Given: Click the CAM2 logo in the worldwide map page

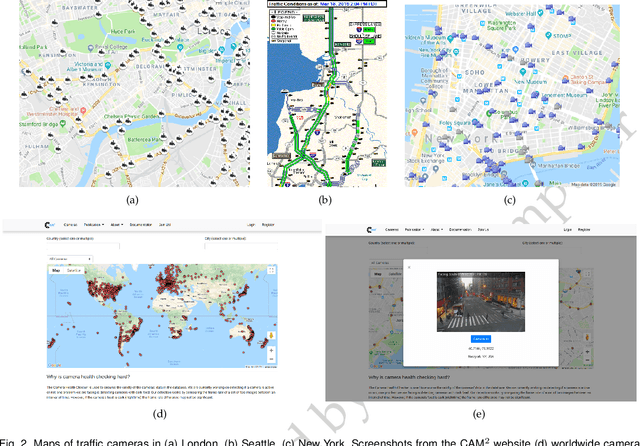Looking at the screenshot, I should [x=50, y=225].
